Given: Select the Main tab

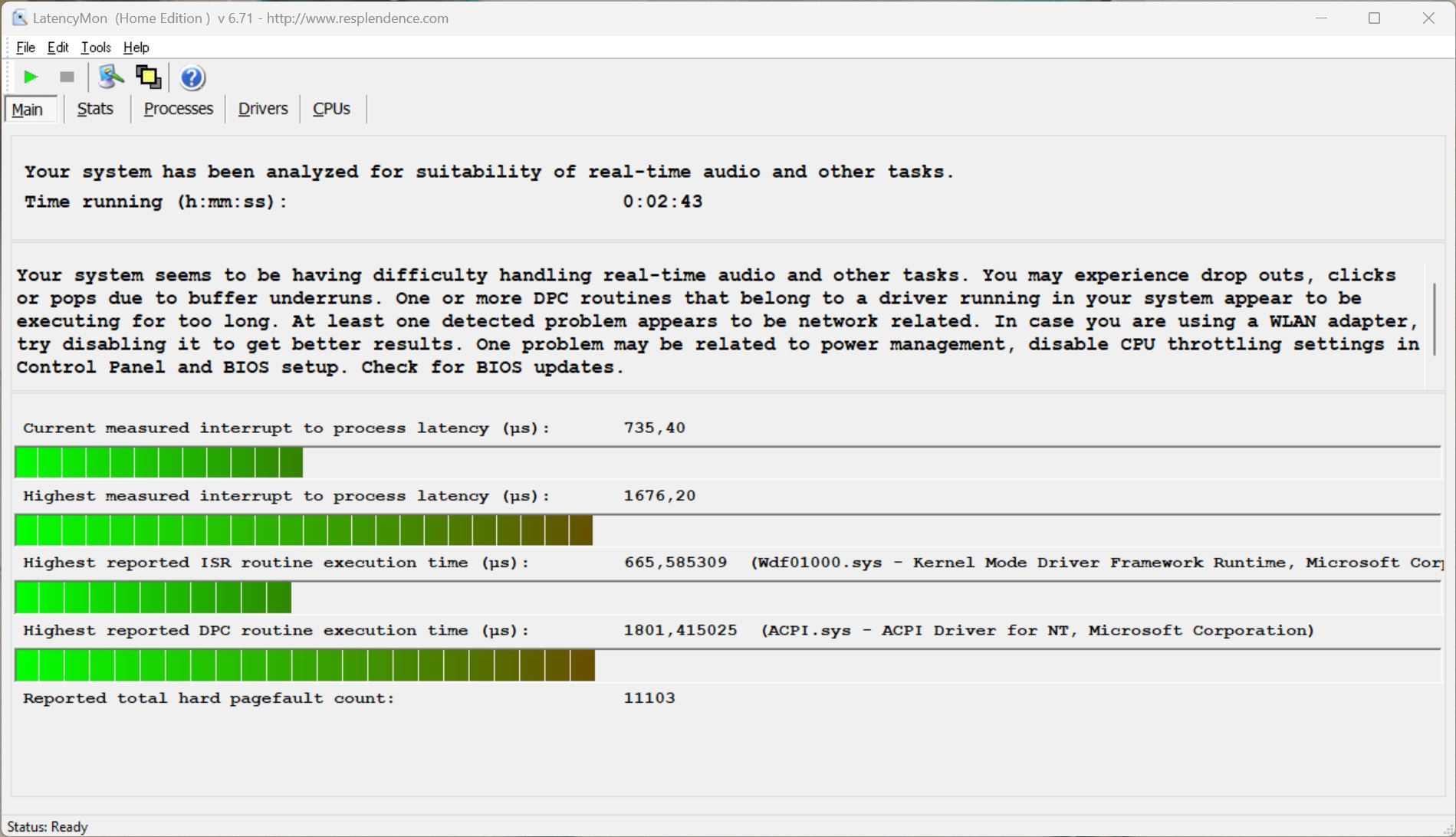Looking at the screenshot, I should (28, 110).
